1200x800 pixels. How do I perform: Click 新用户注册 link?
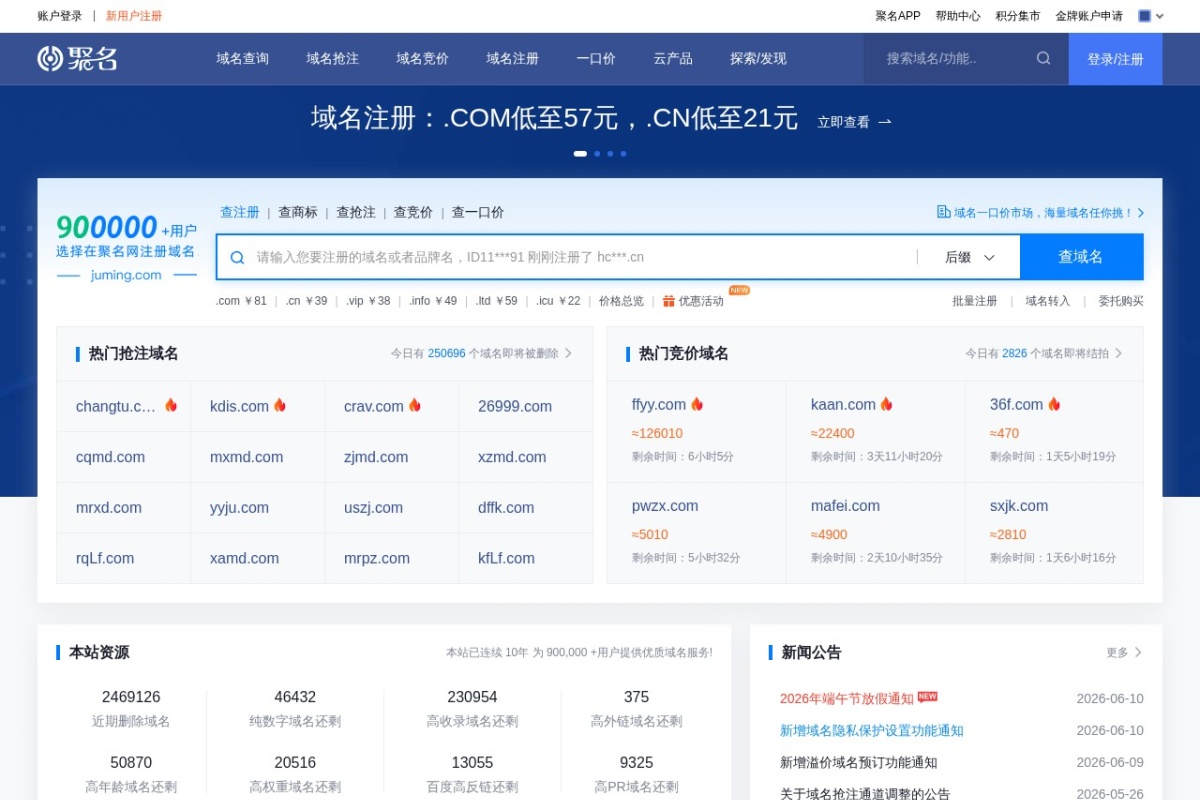tap(134, 16)
